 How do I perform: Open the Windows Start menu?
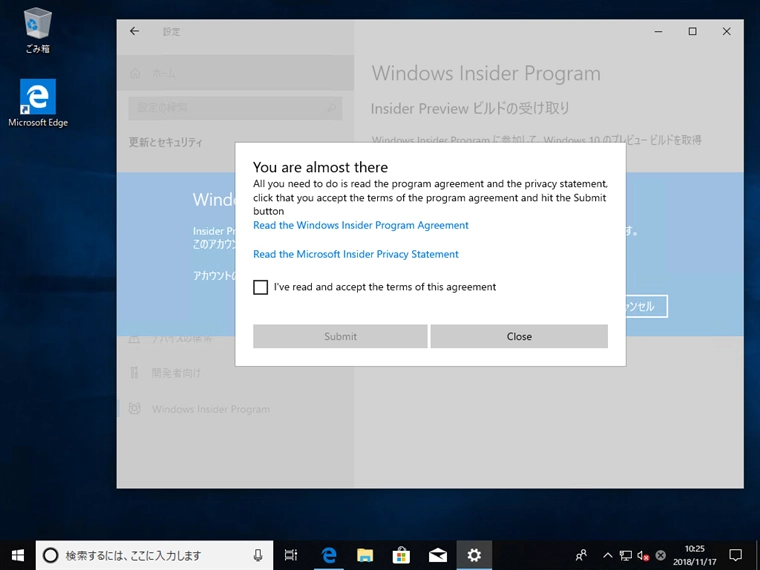[x=17, y=555]
